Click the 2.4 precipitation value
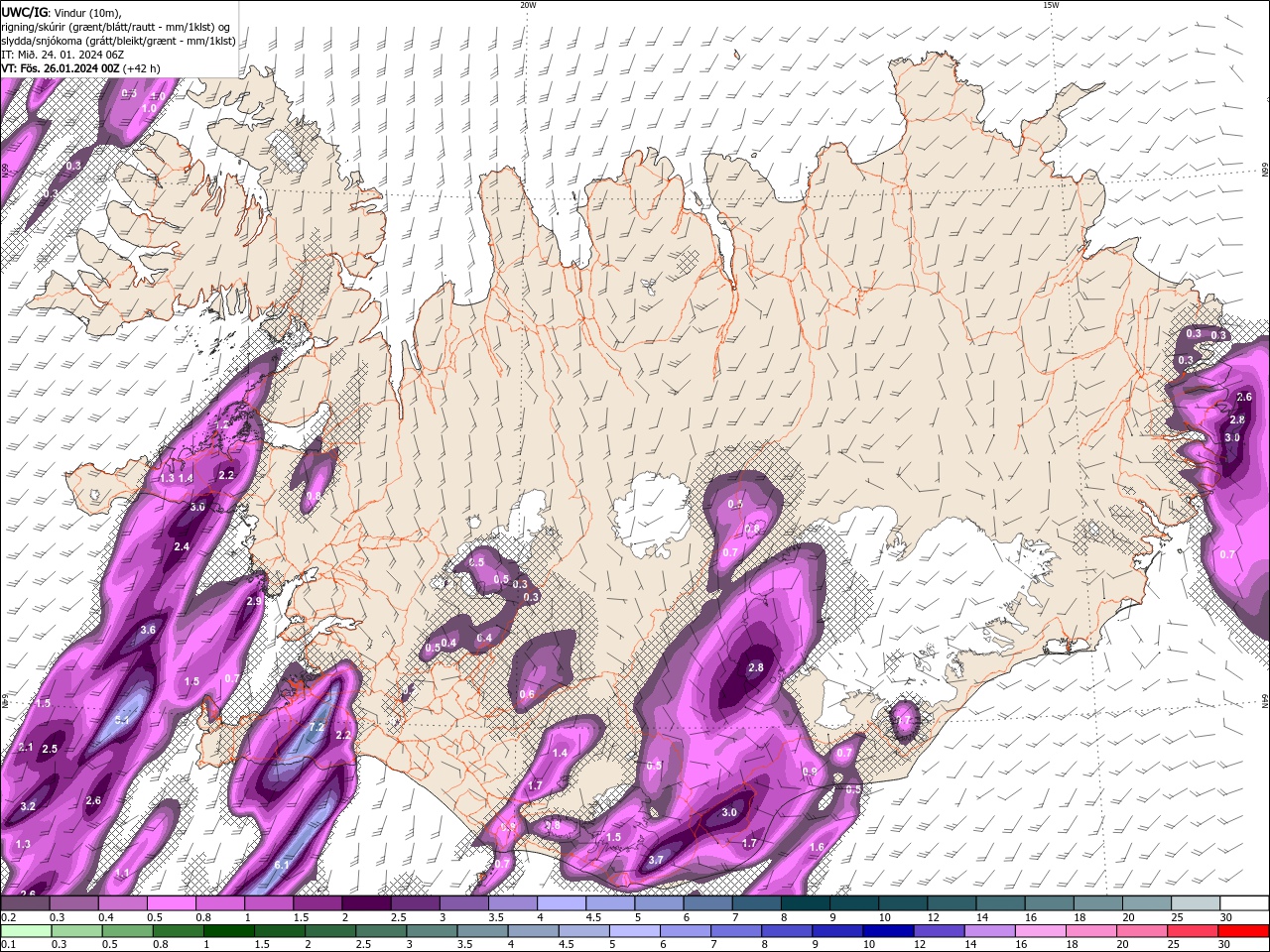The width and height of the screenshot is (1270, 952). point(182,546)
